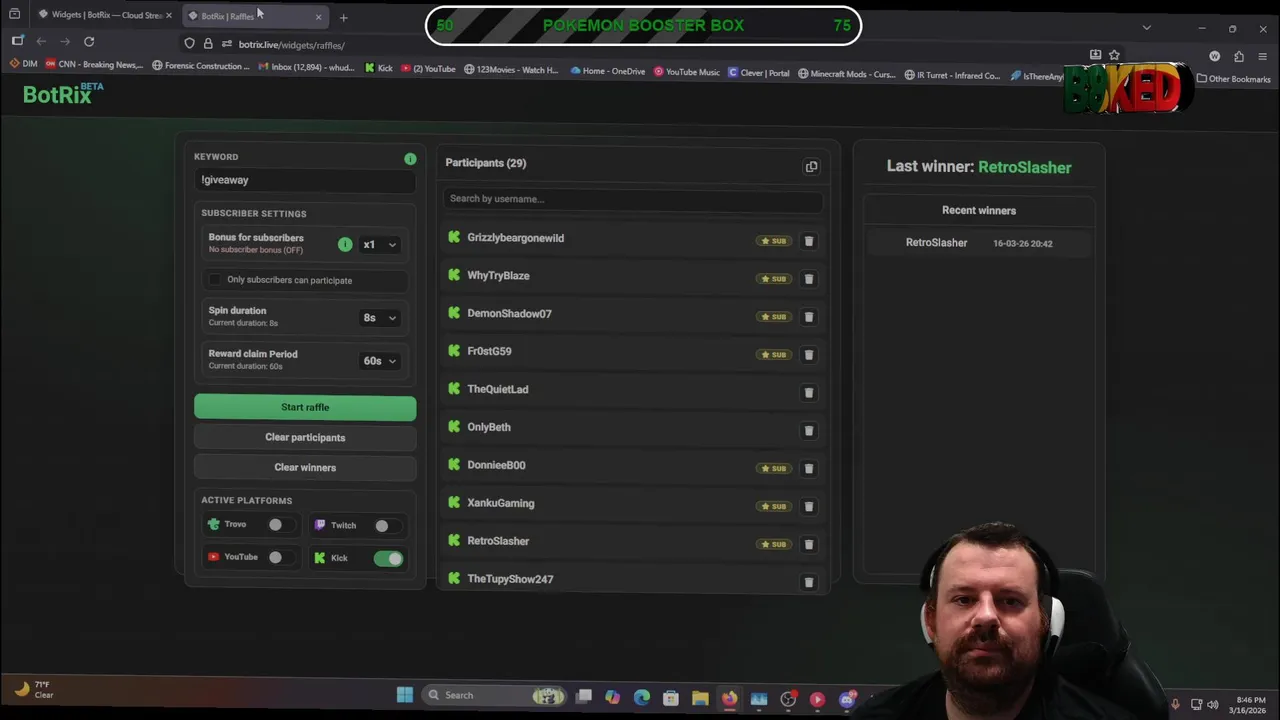Screen dimensions: 1280x720
Task: Open File Explorer from taskbar
Action: [x=700, y=698]
